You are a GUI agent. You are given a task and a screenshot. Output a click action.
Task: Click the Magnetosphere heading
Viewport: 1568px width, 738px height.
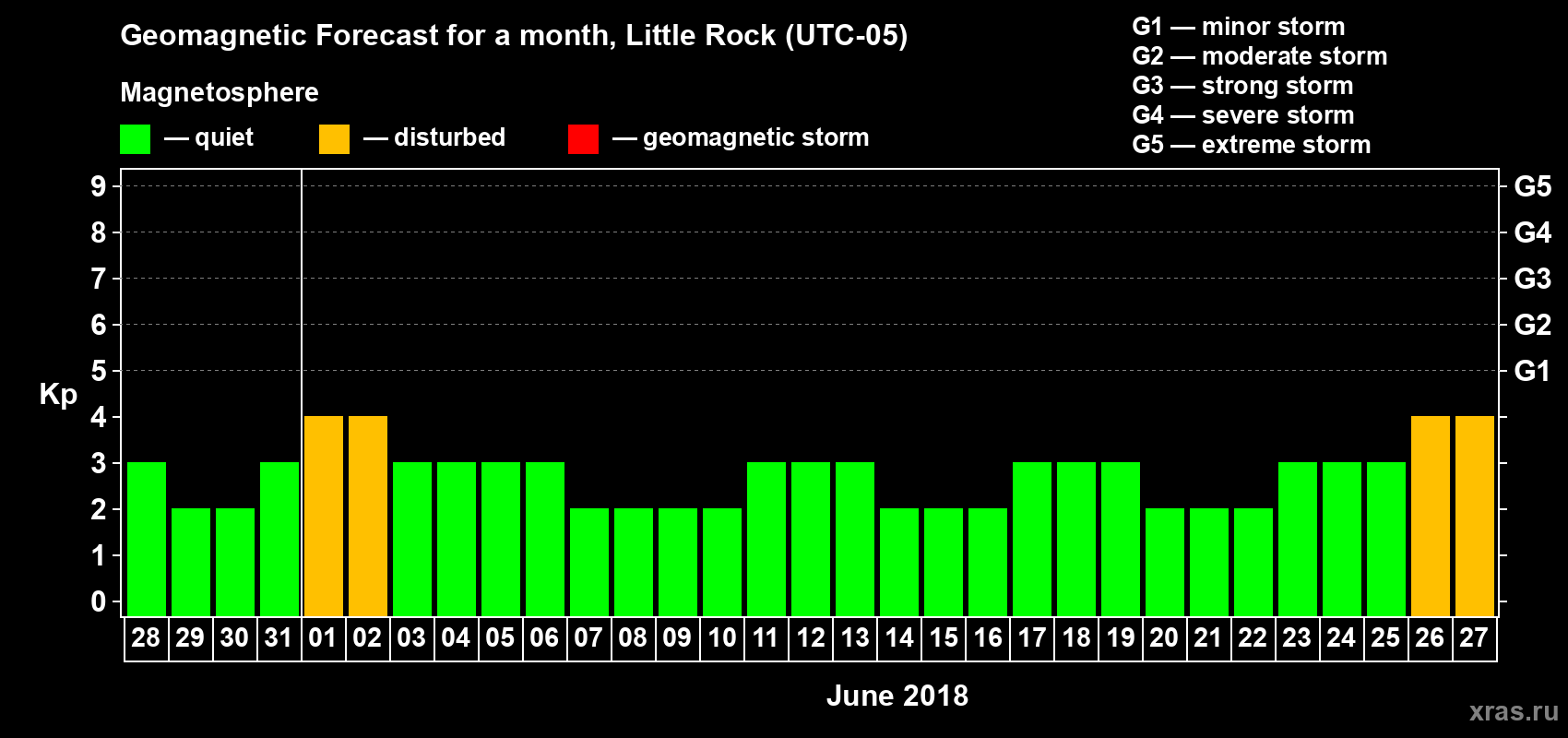[220, 92]
